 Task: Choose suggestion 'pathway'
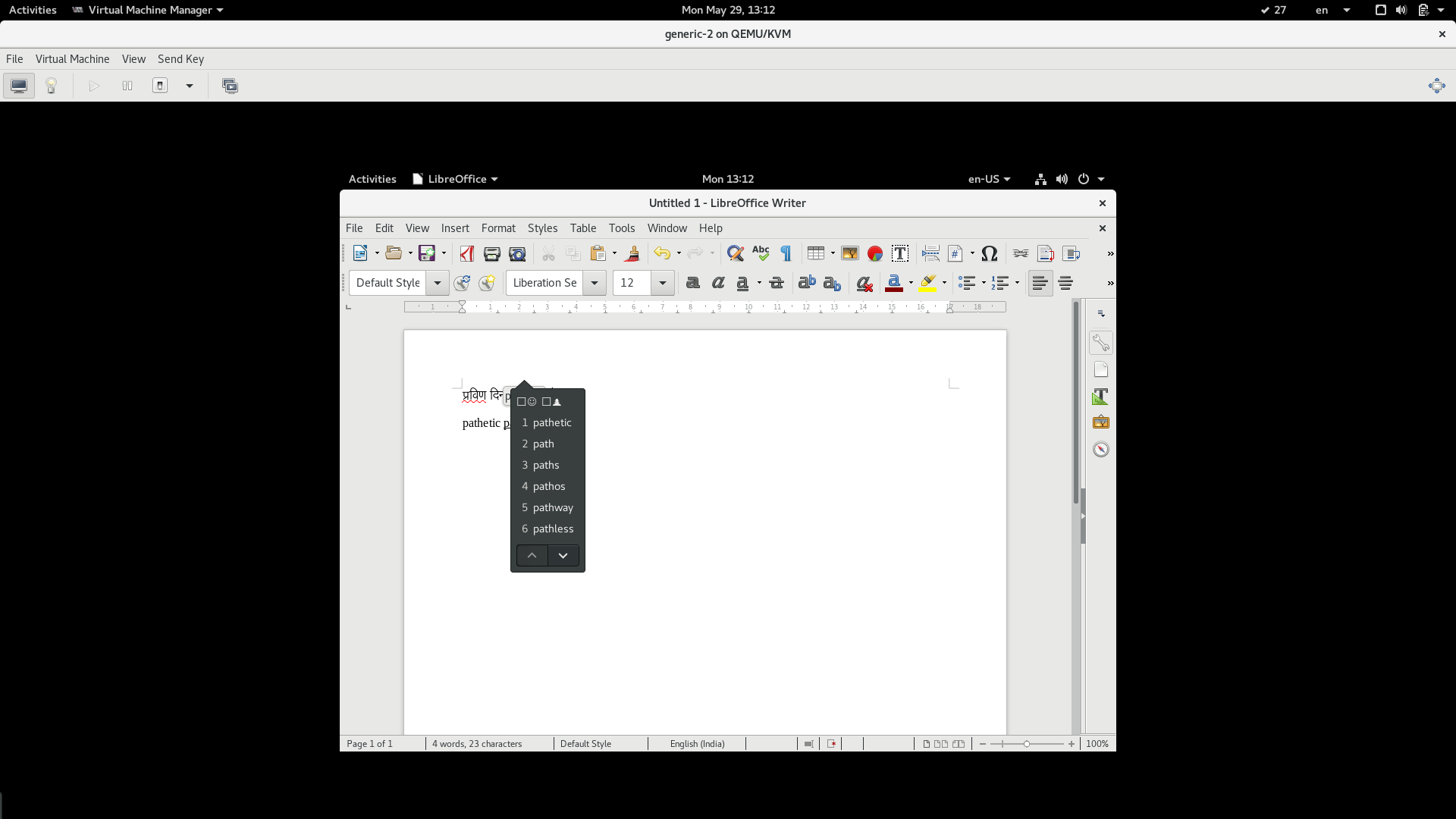tap(548, 507)
